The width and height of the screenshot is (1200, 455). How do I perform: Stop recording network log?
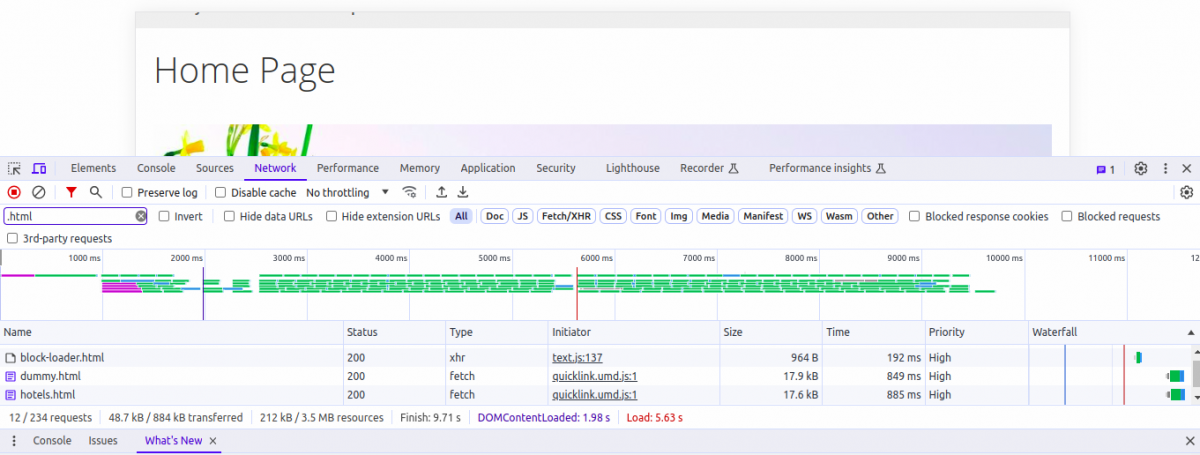(x=14, y=192)
